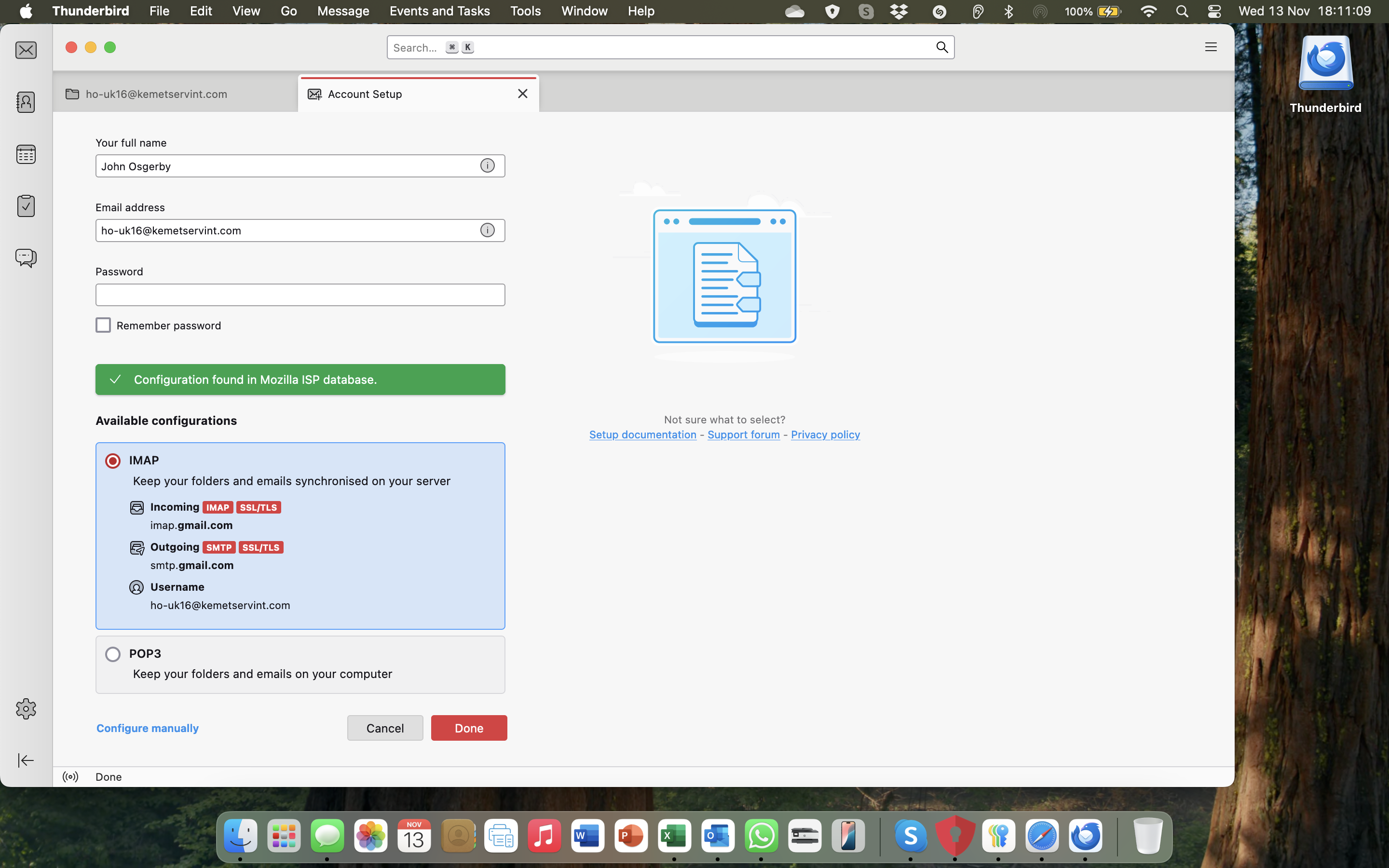Click the red Done button
Viewport: 1389px width, 868px height.
click(468, 728)
